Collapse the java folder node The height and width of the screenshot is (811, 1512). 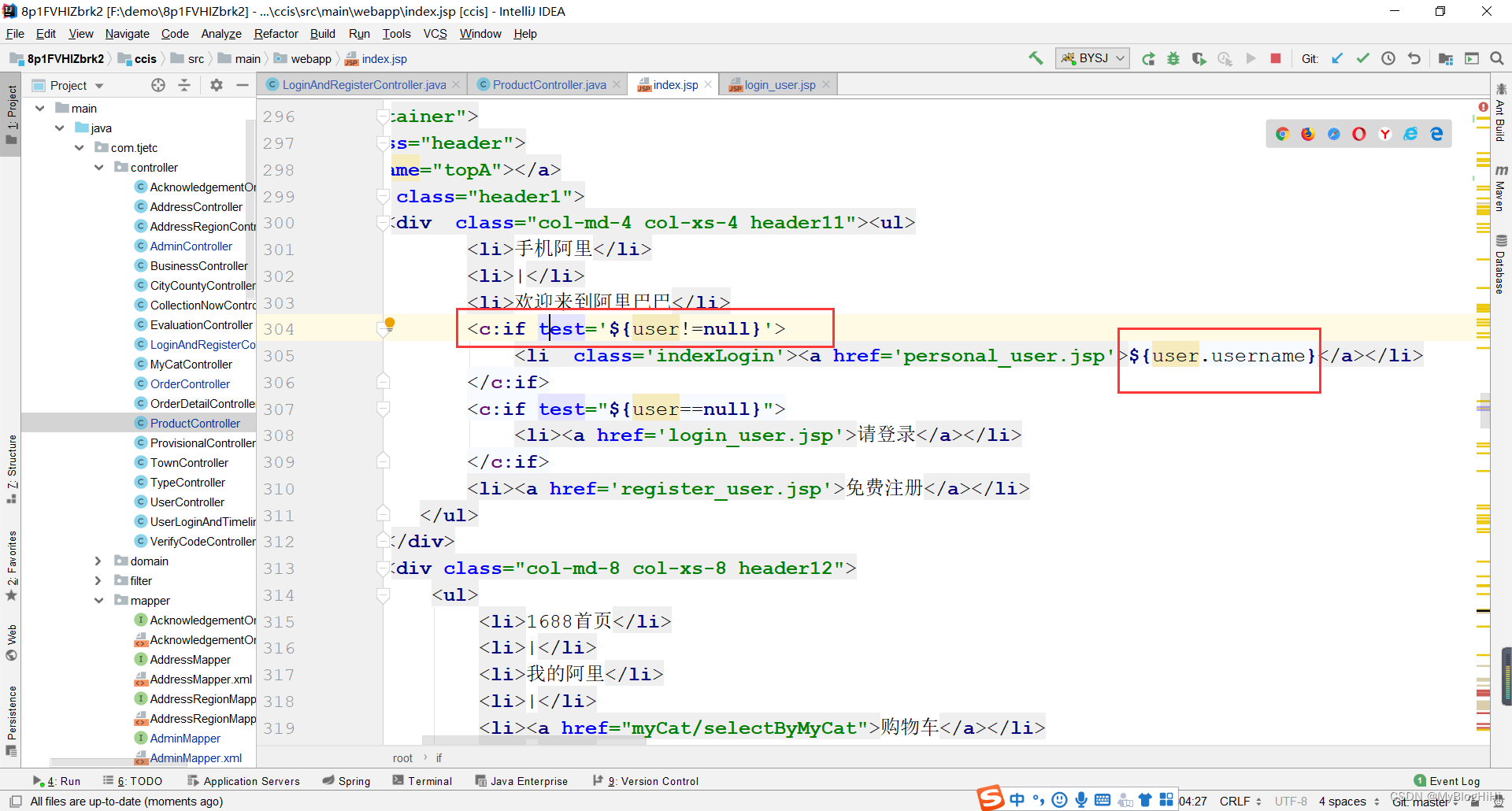(60, 128)
